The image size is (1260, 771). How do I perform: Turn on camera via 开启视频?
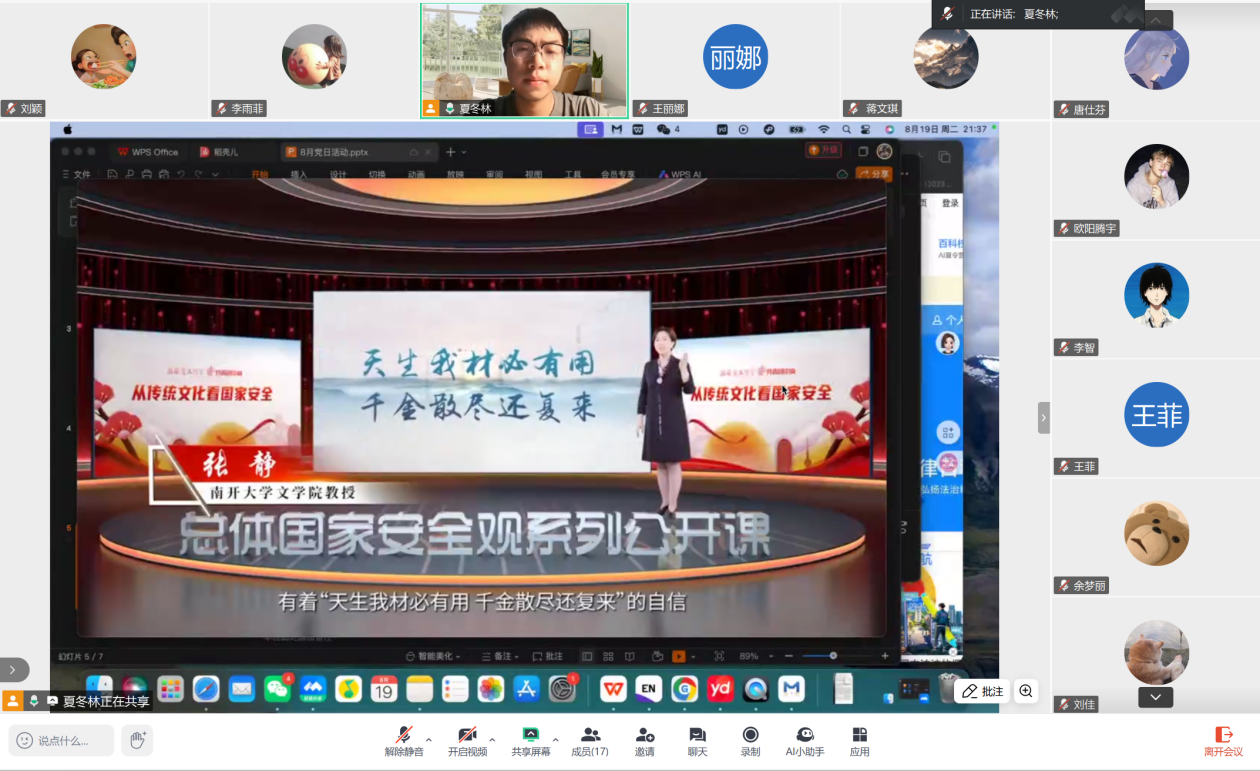(466, 741)
